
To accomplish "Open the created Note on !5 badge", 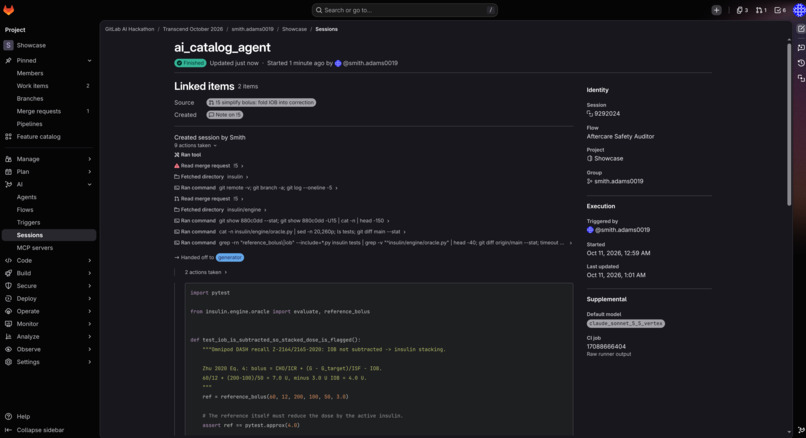I will [225, 115].
